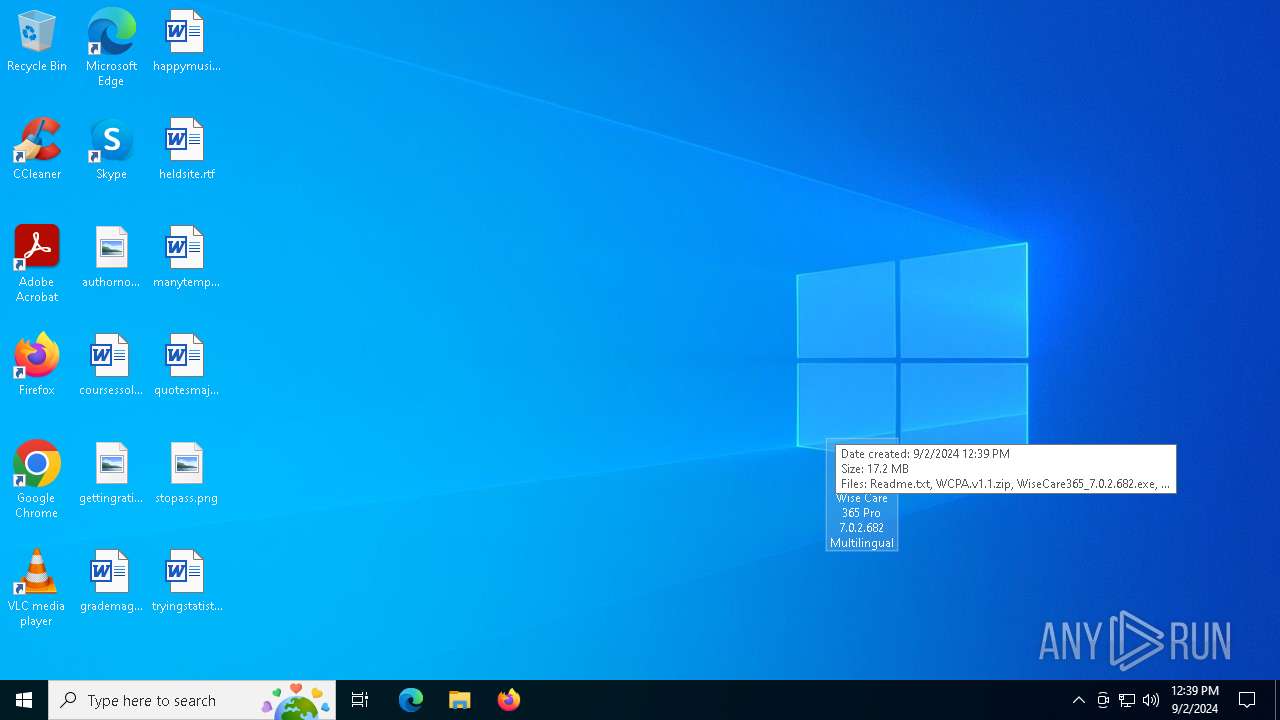The width and height of the screenshot is (1280, 720).
Task: Open the notification Action Center
Action: pos(1247,700)
